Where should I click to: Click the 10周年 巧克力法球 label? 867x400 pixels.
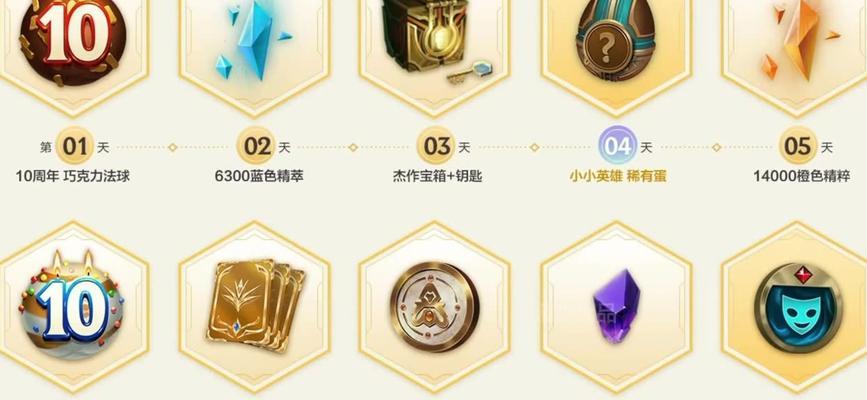pos(73,176)
